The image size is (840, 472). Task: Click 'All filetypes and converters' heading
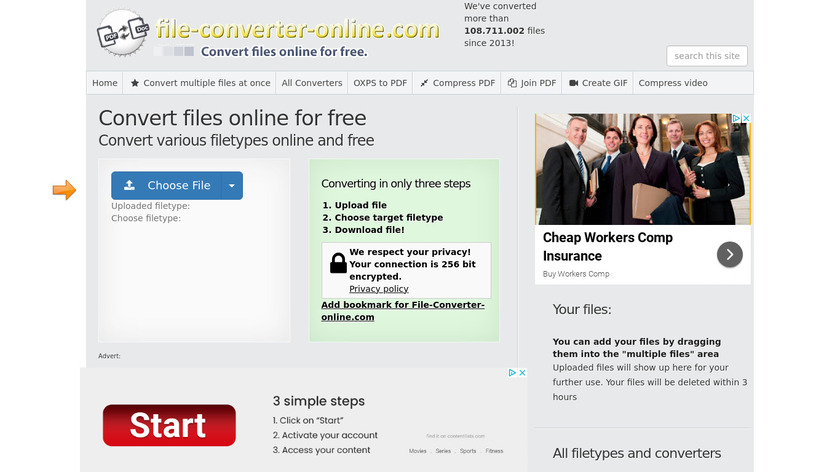(x=636, y=453)
